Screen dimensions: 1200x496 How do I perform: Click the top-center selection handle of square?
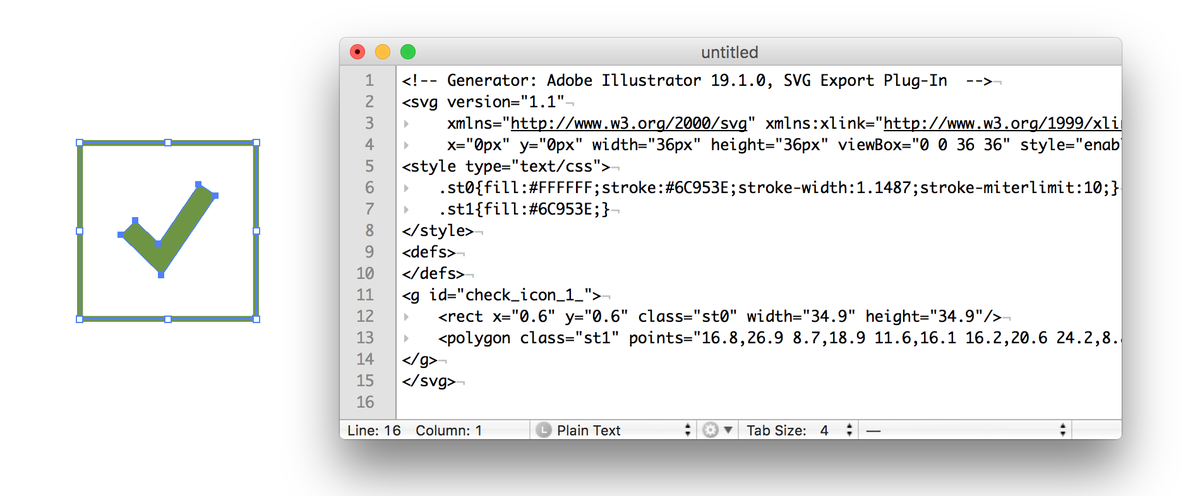(168, 143)
